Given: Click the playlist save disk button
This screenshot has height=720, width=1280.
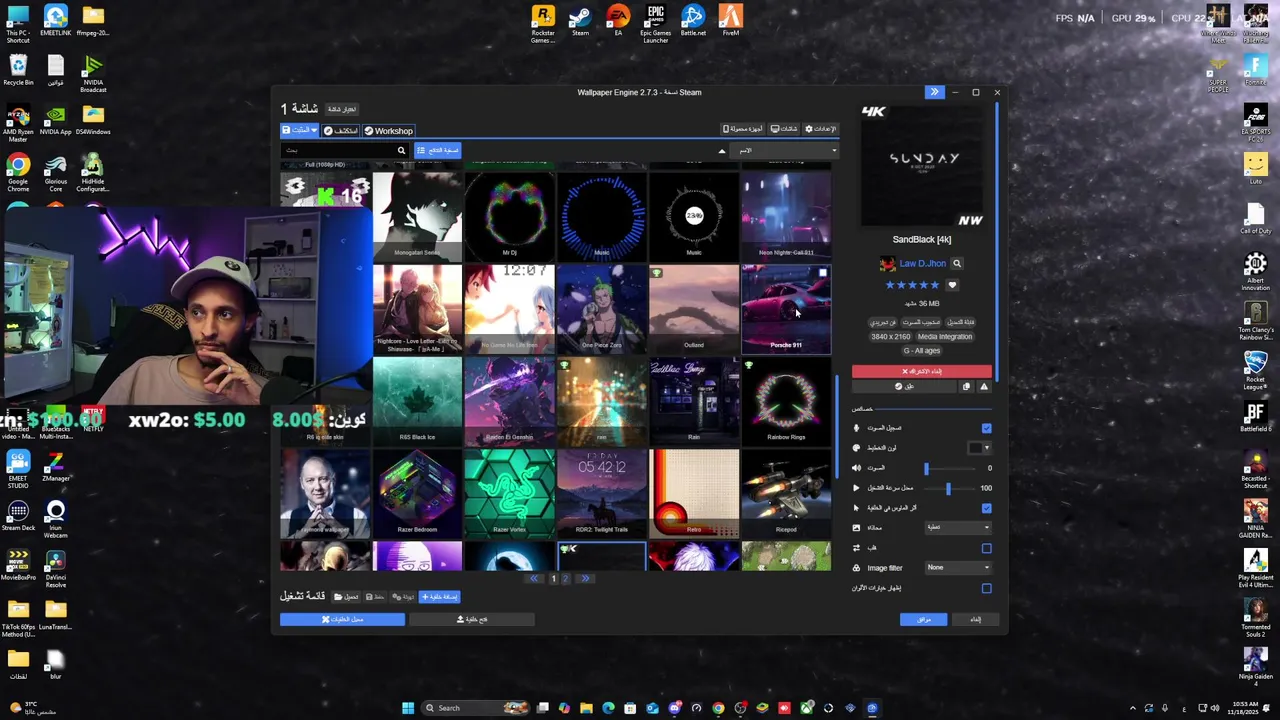Looking at the screenshot, I should pos(375,597).
